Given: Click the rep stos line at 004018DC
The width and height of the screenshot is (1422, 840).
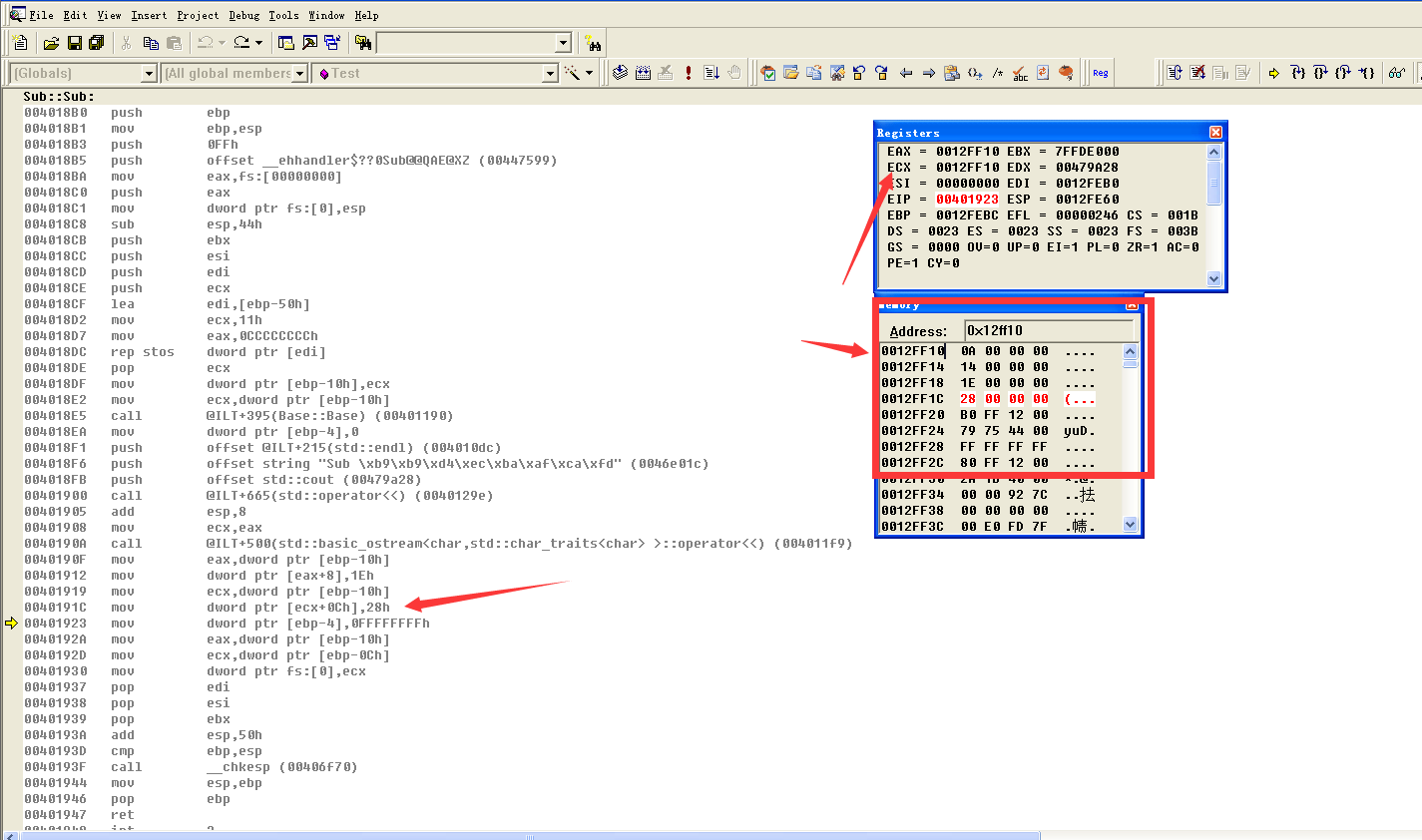Looking at the screenshot, I should coord(175,351).
